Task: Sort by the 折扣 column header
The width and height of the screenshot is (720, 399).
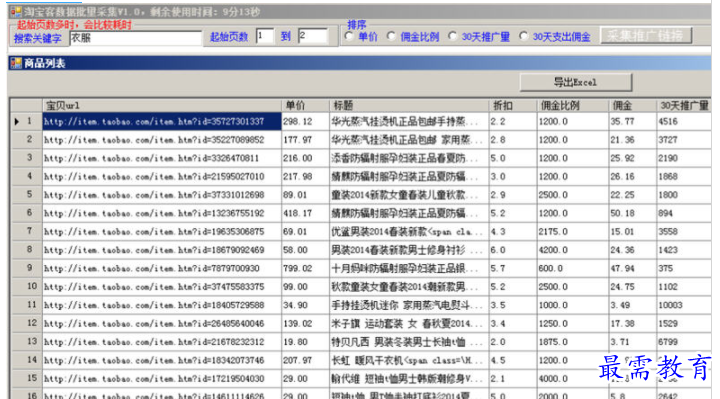Action: click(512, 106)
